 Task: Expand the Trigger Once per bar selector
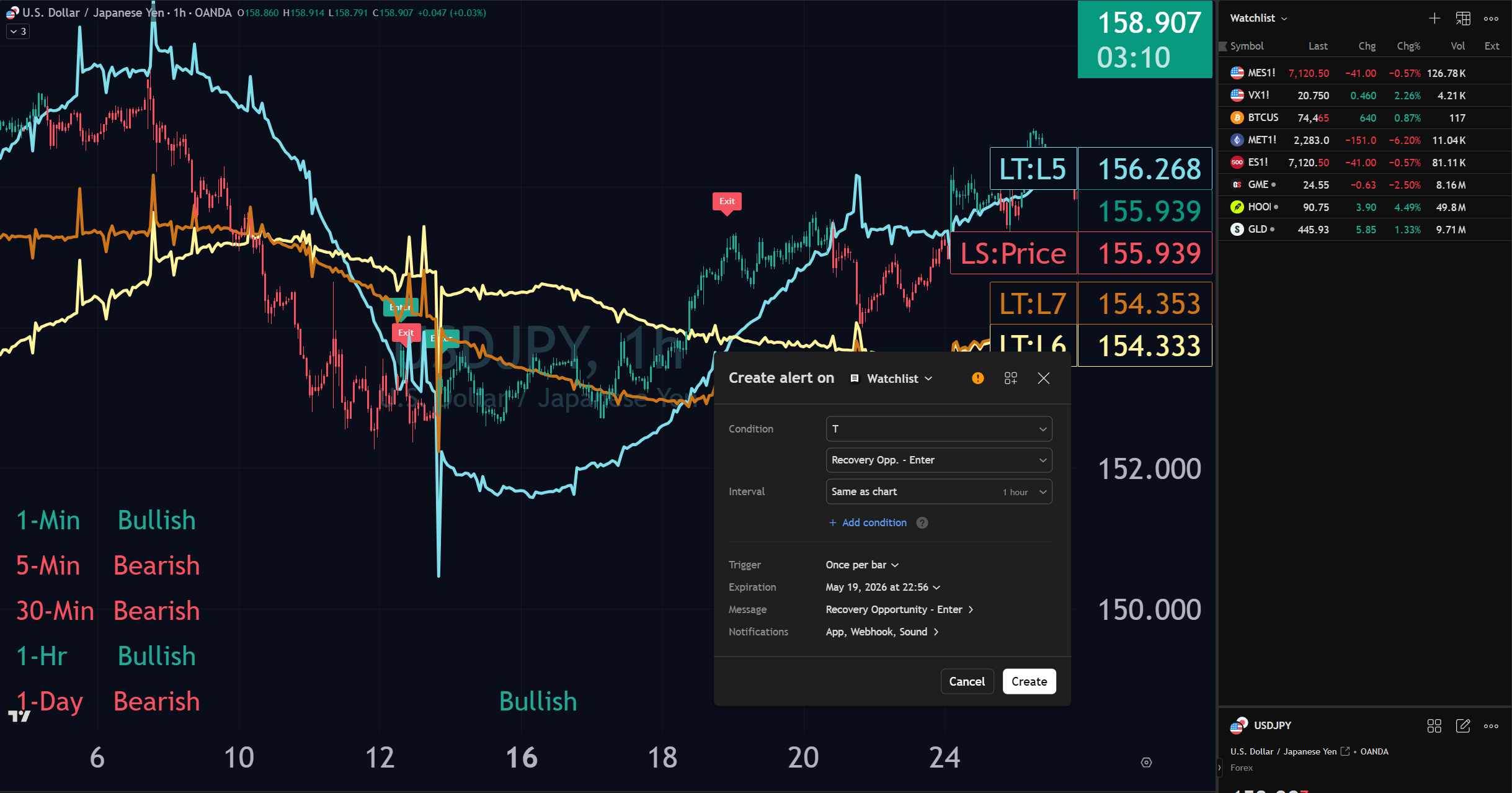[x=861, y=565]
